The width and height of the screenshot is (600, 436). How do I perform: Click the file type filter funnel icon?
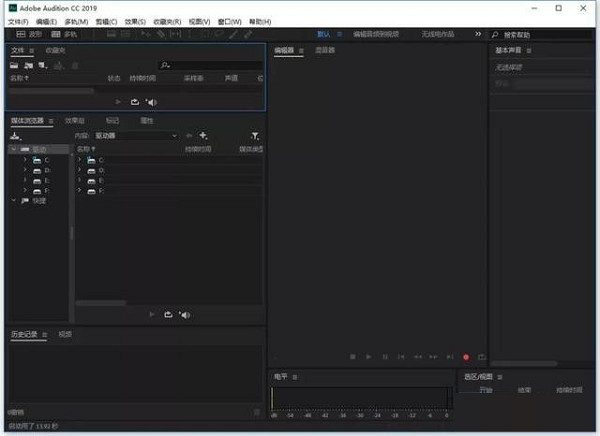pos(255,136)
